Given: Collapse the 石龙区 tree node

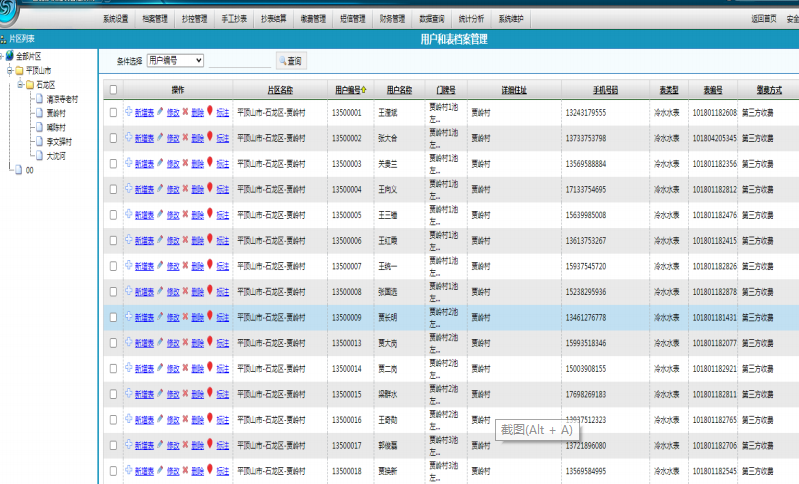Looking at the screenshot, I should coord(20,85).
